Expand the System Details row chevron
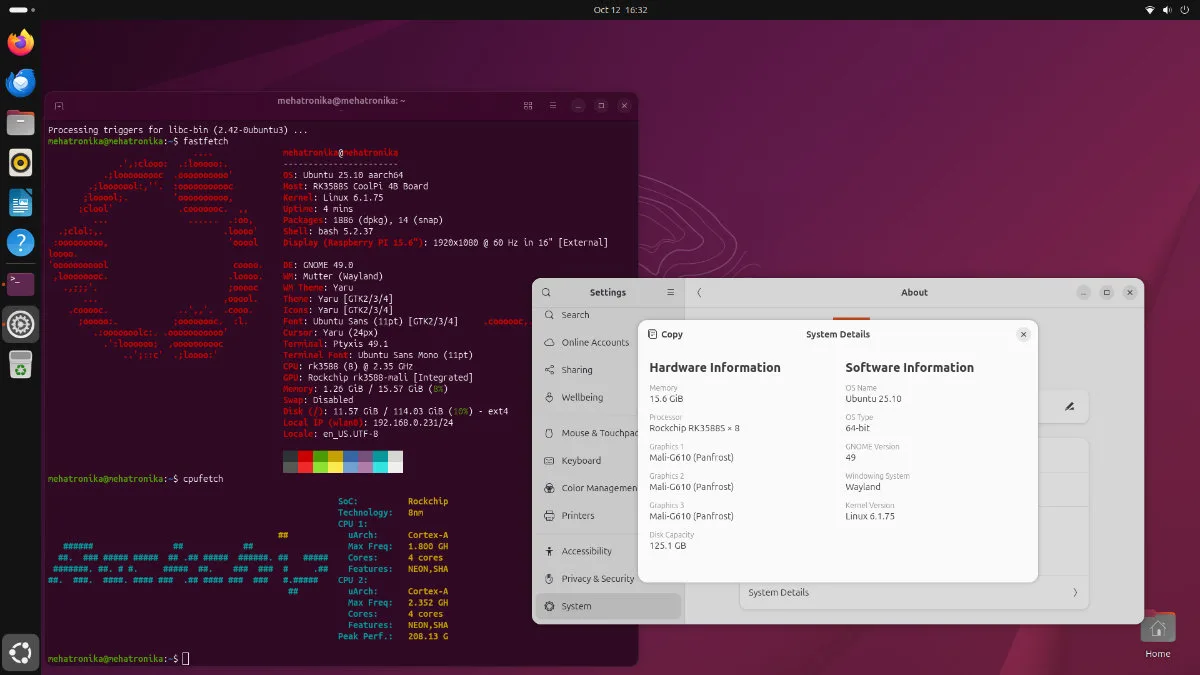This screenshot has height=675, width=1200. pyautogui.click(x=1075, y=593)
